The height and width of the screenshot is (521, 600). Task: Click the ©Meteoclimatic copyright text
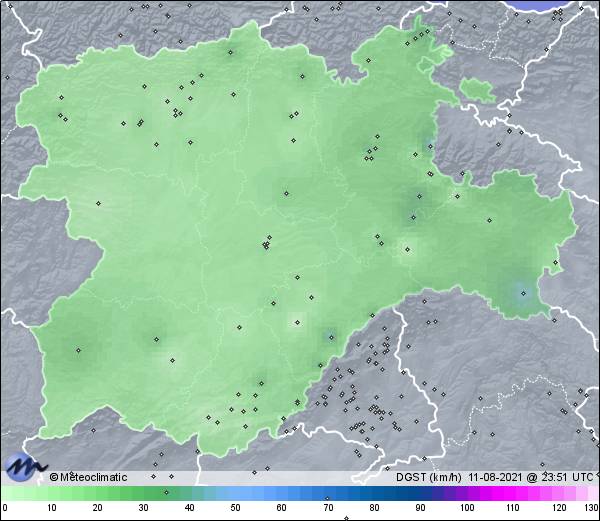(x=88, y=477)
